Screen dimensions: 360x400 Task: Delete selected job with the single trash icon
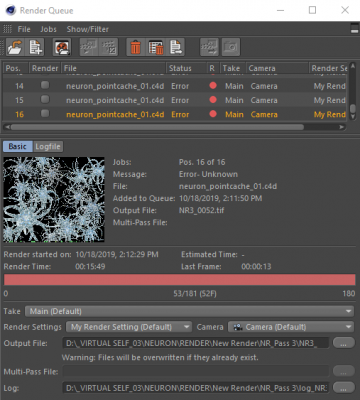click(135, 47)
